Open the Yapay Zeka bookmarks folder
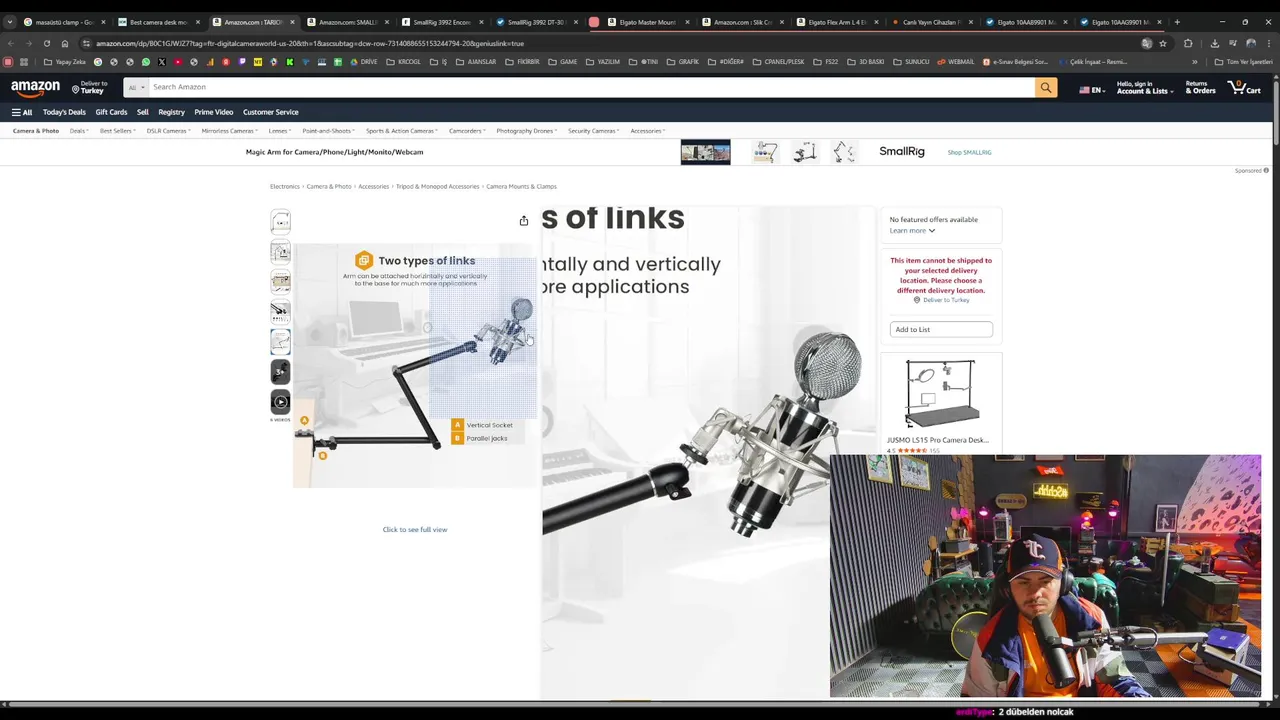 (x=64, y=62)
